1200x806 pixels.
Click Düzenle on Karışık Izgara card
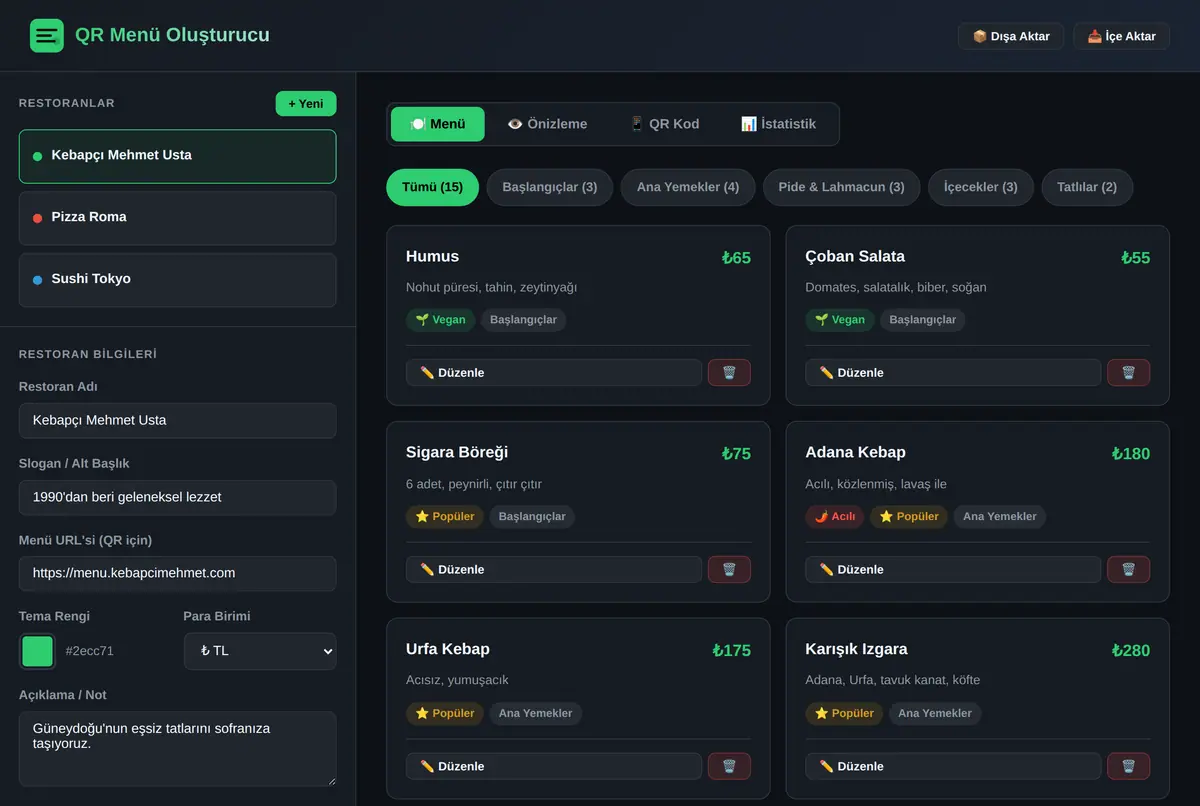pyautogui.click(x=953, y=767)
